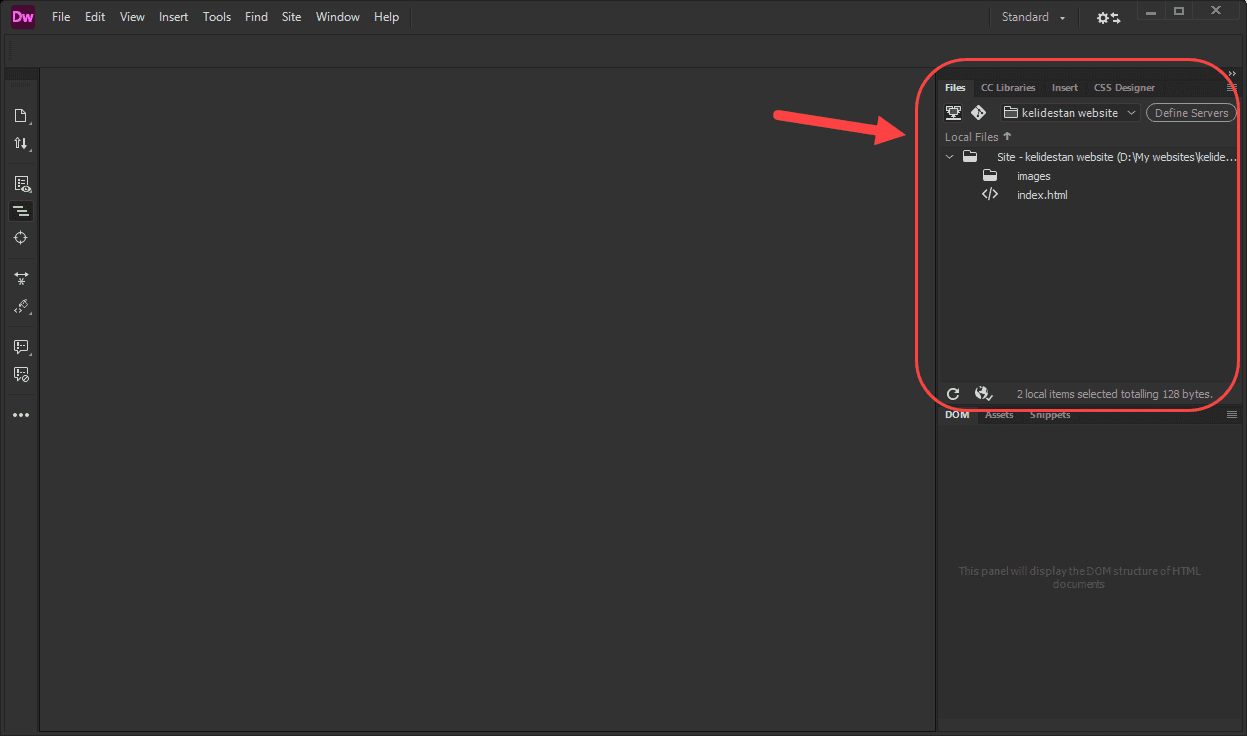Click the globe checkmark icon near Refresh
1247x736 pixels.
(x=983, y=394)
